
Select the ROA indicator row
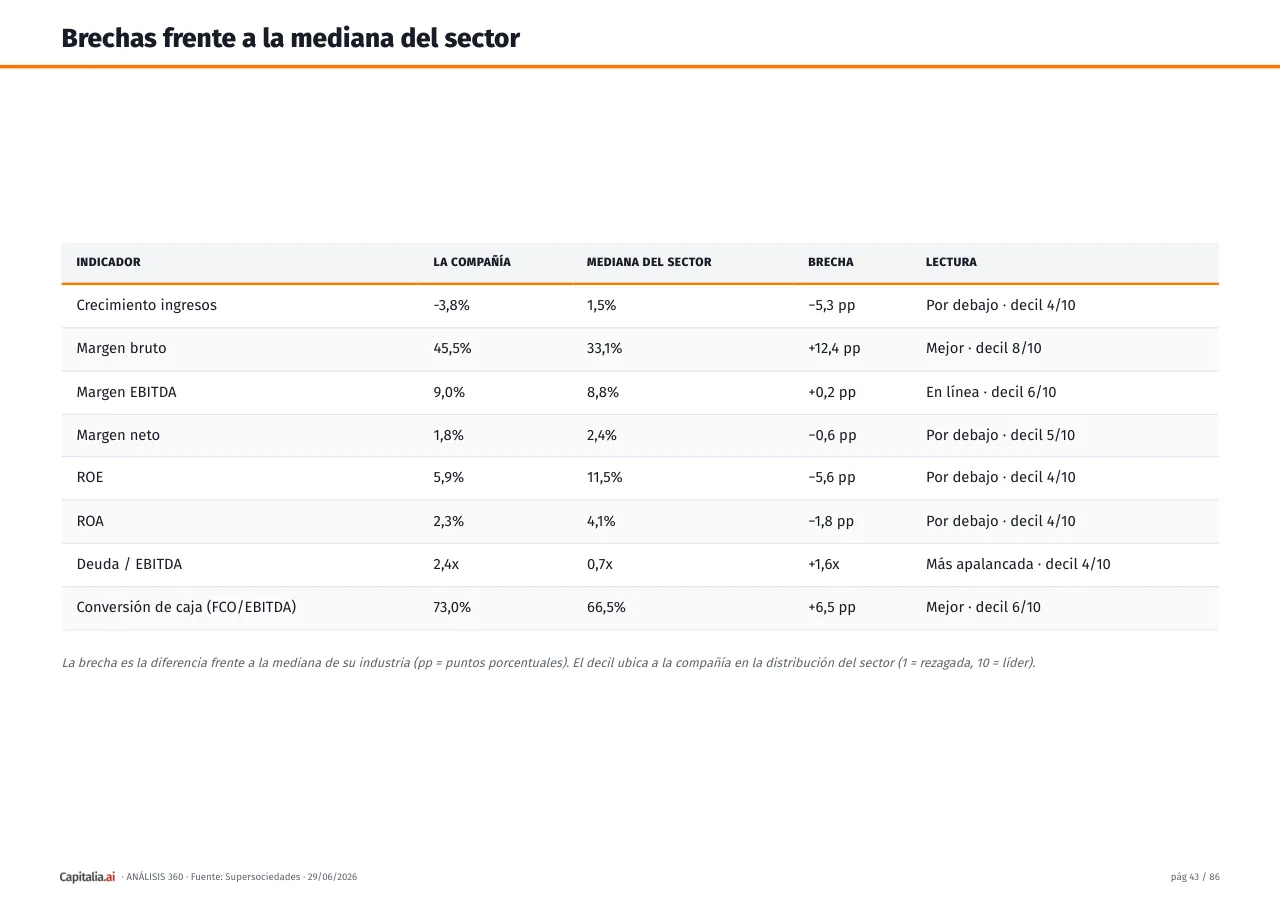click(x=640, y=521)
